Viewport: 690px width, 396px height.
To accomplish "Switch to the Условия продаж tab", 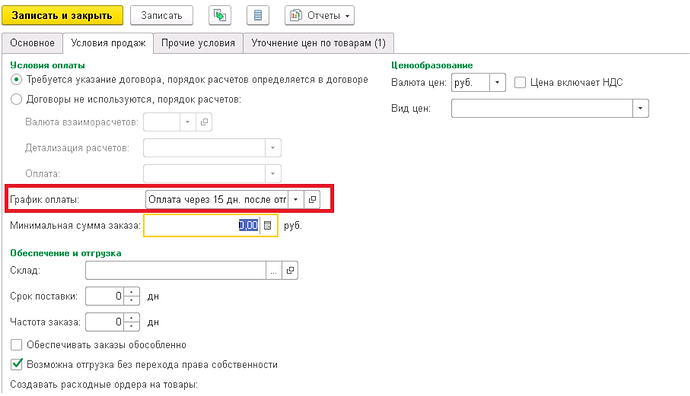I will (108, 43).
